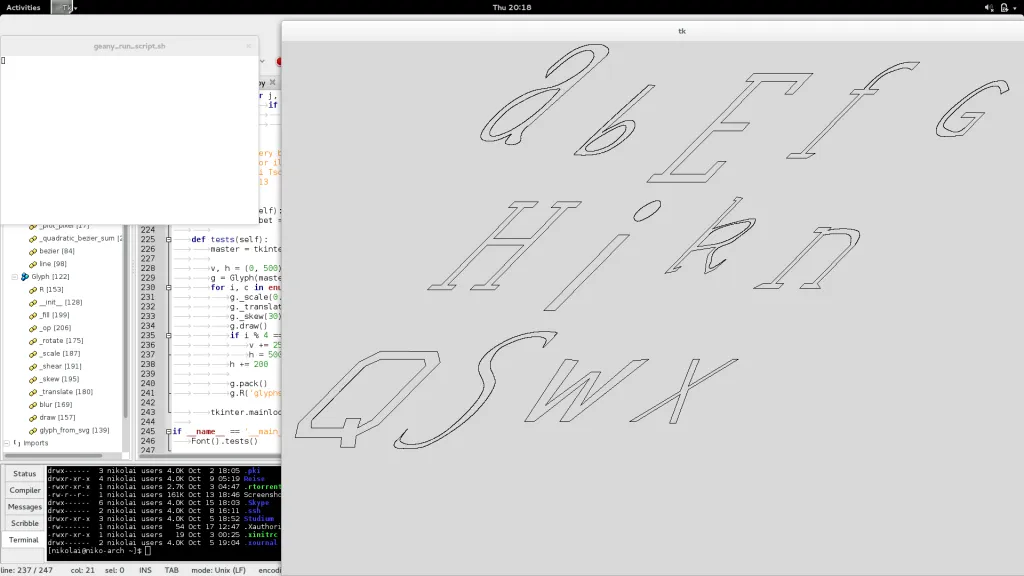Viewport: 1024px width, 576px height.
Task: Click the method icon beside __init__ [128]
Action: (33, 302)
